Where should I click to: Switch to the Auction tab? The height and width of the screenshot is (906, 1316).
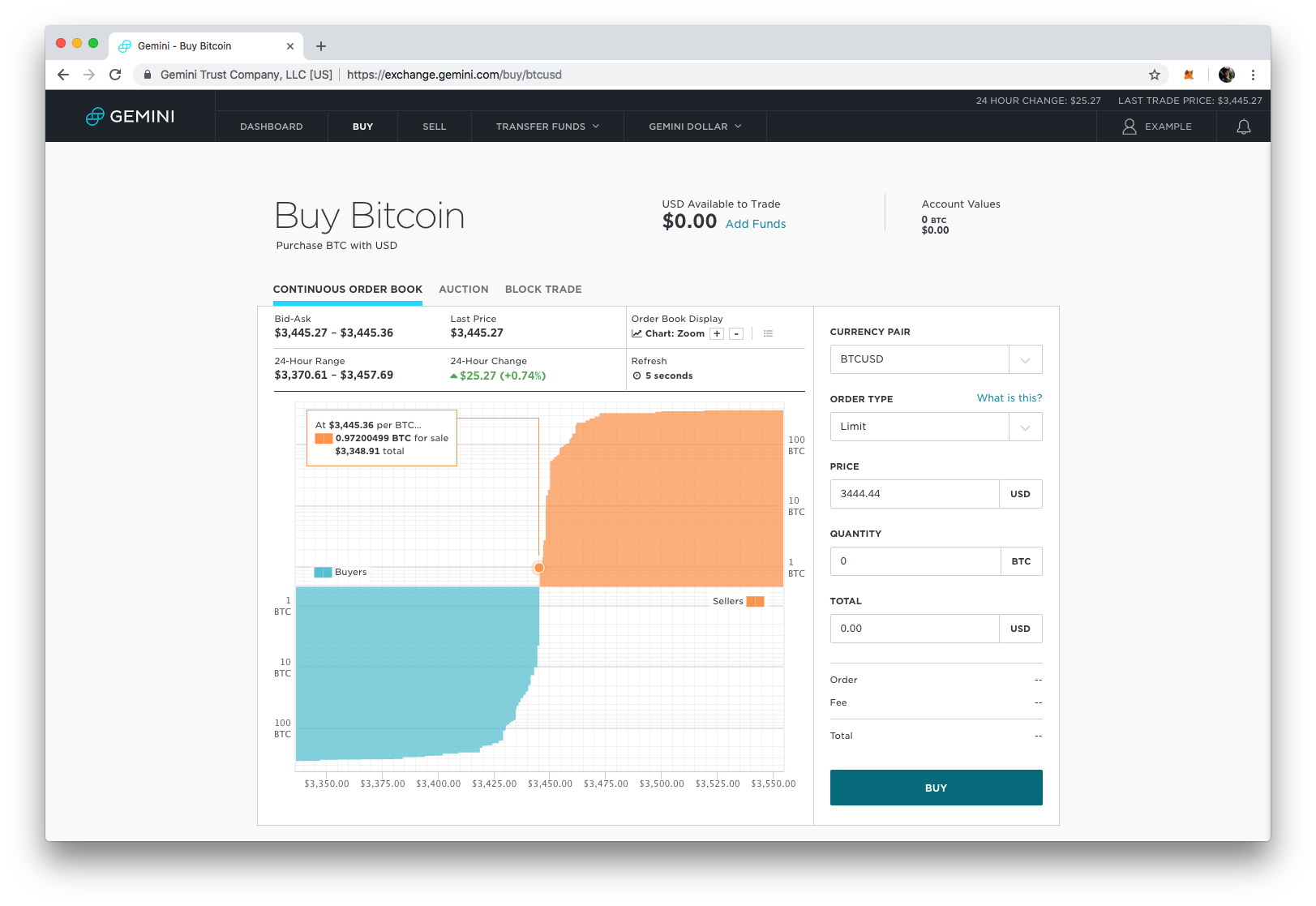(x=464, y=290)
